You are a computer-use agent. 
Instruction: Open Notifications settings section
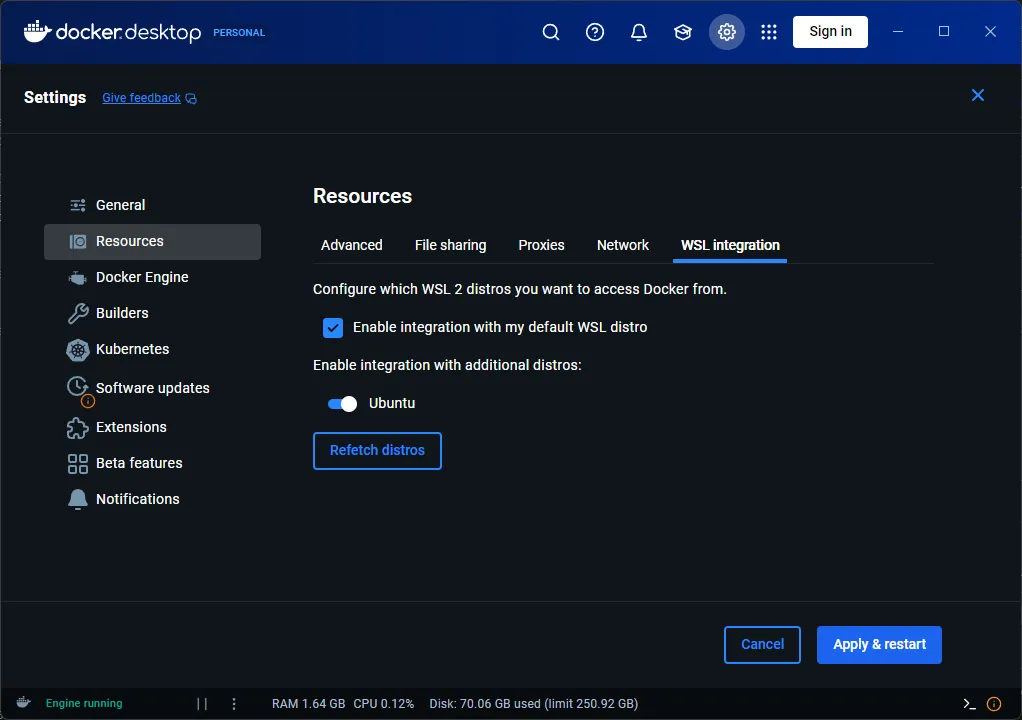click(x=153, y=499)
